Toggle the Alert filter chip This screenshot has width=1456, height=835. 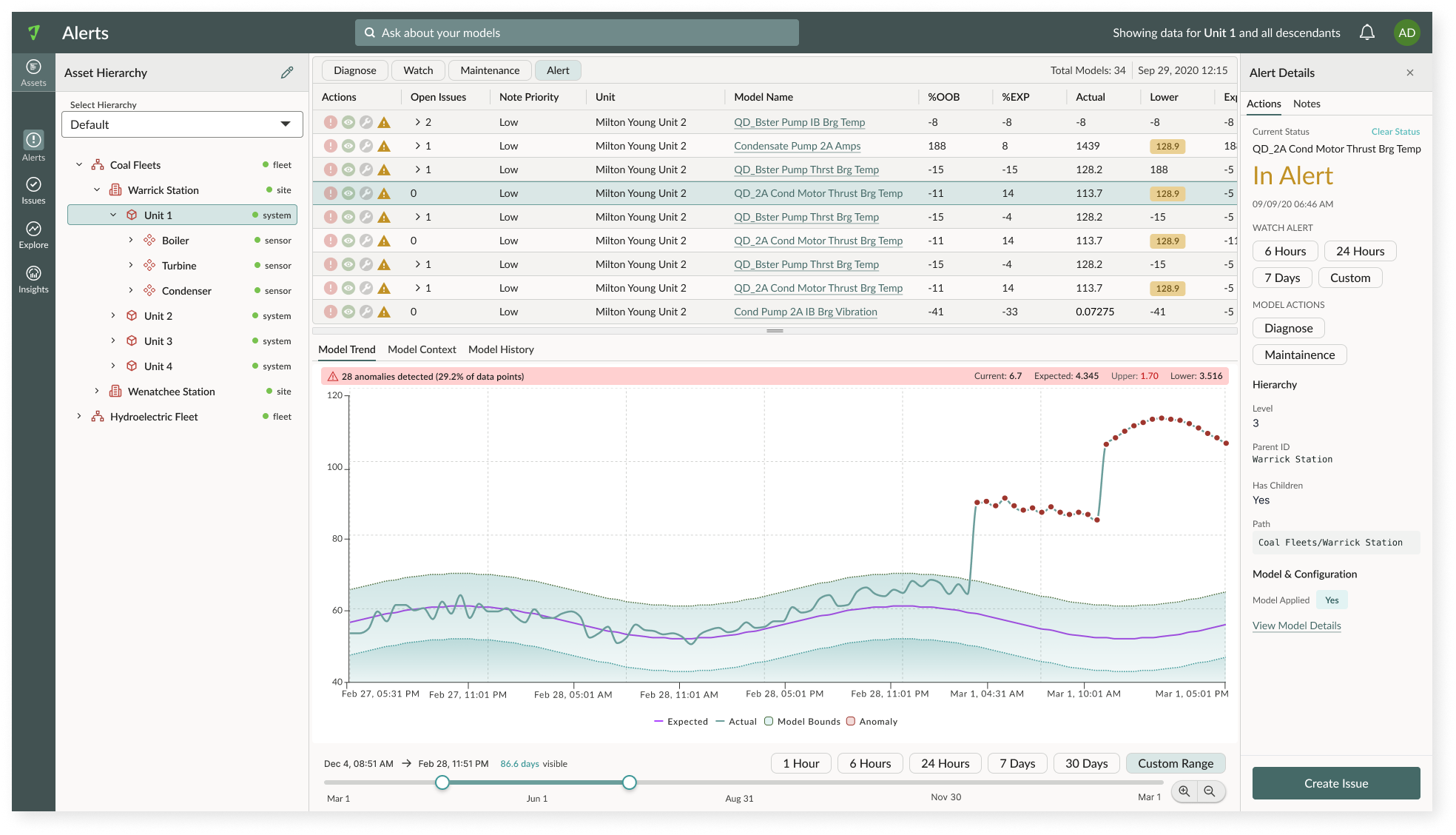558,70
